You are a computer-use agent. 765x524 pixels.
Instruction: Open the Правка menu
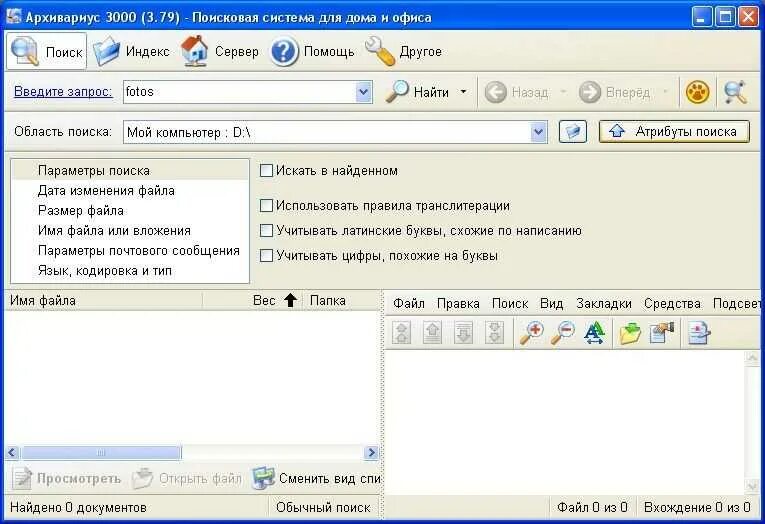(x=458, y=303)
